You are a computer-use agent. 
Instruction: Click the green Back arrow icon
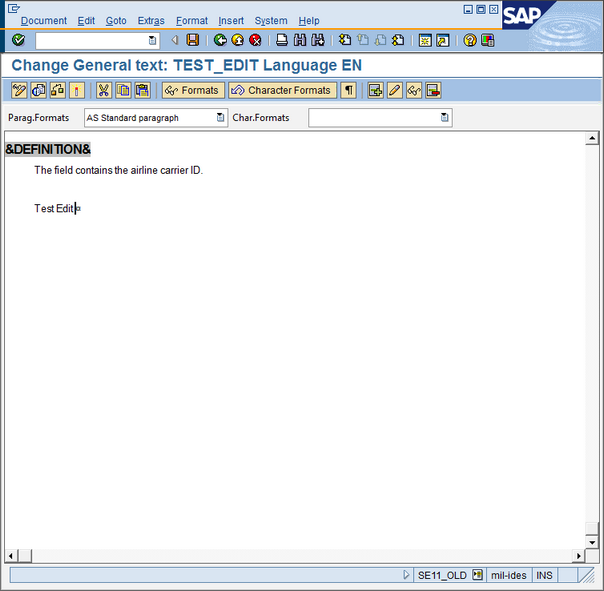(220, 40)
